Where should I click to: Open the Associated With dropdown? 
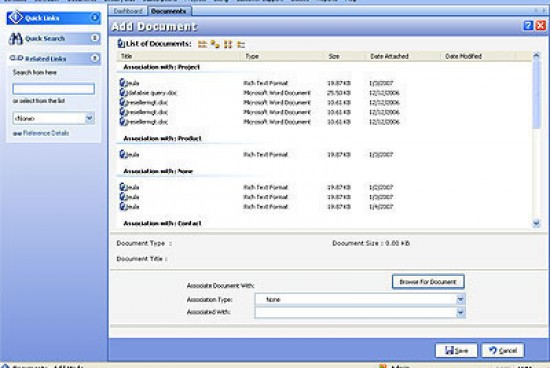[x=461, y=312]
